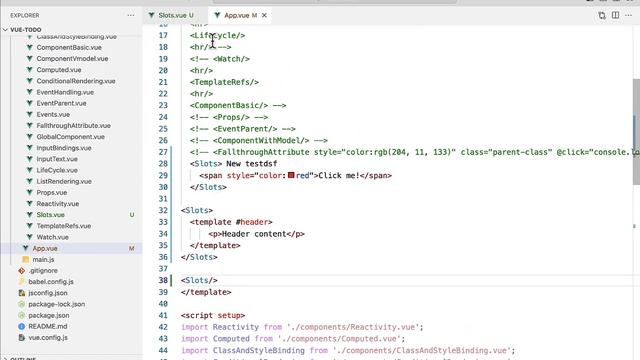
Task: Open main.js file
Action: 43,260
